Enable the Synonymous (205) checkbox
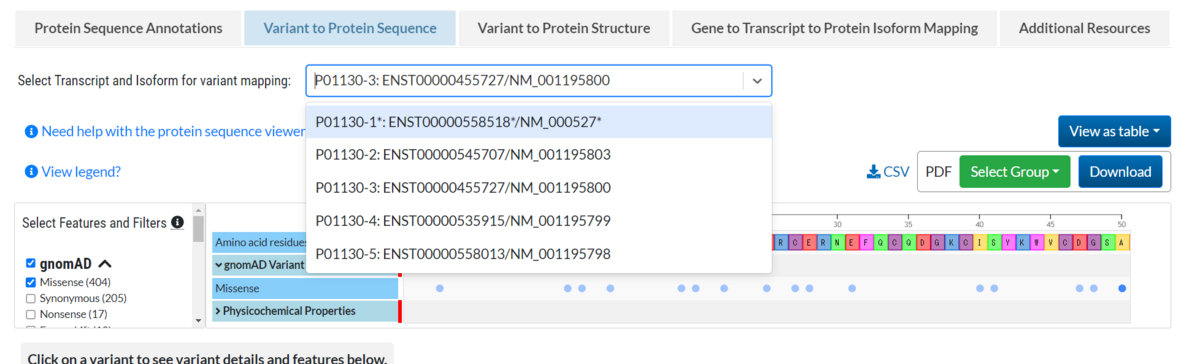Image resolution: width=1200 pixels, height=364 pixels. pos(30,298)
